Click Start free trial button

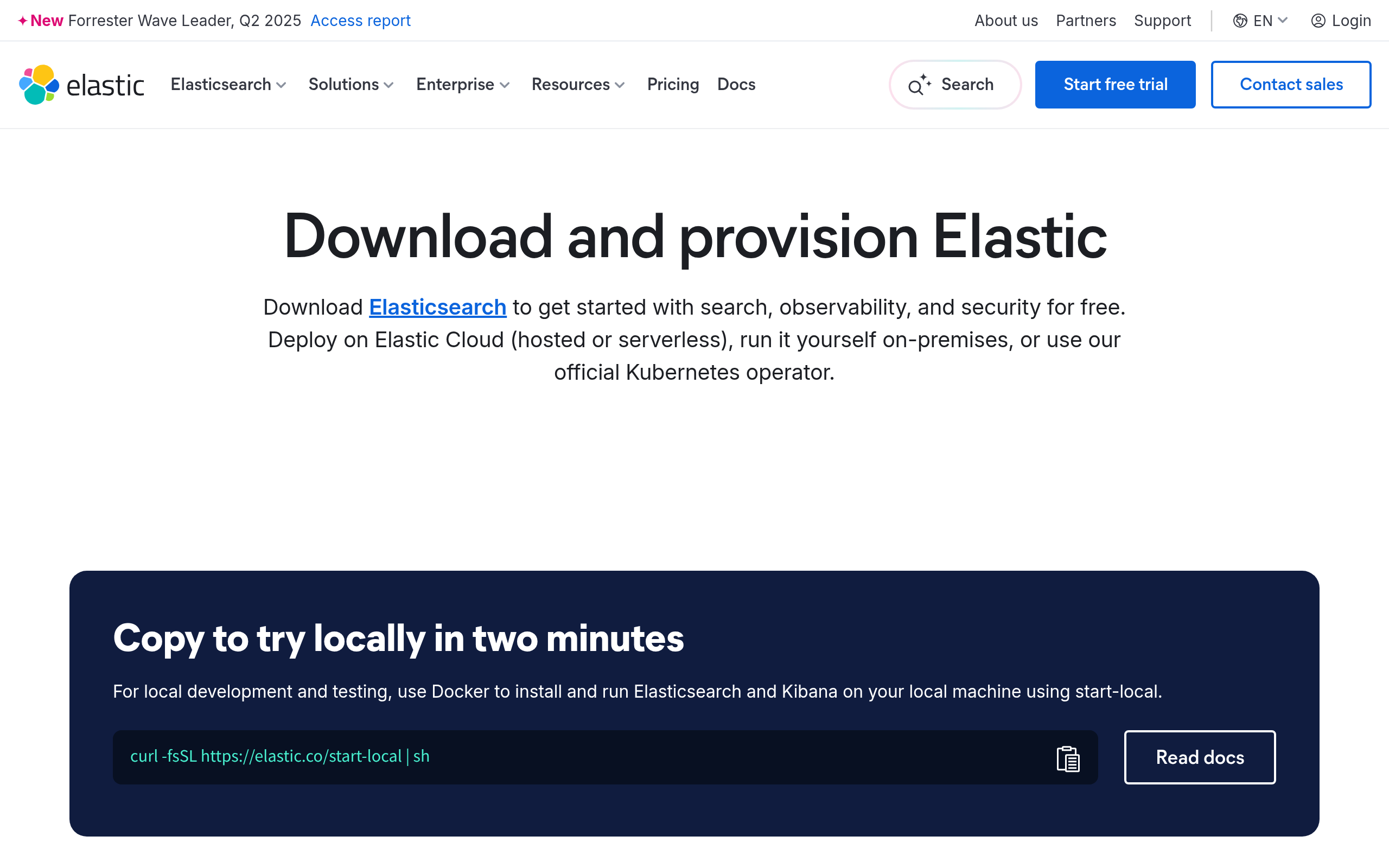pyautogui.click(x=1115, y=85)
